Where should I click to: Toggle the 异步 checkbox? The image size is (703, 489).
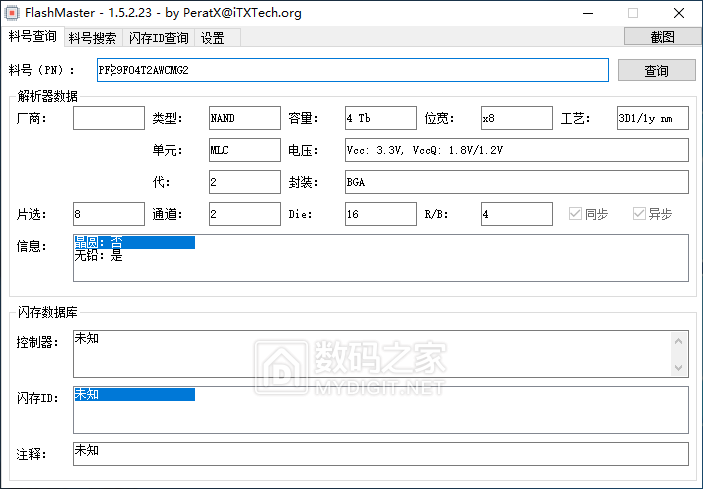pyautogui.click(x=639, y=214)
